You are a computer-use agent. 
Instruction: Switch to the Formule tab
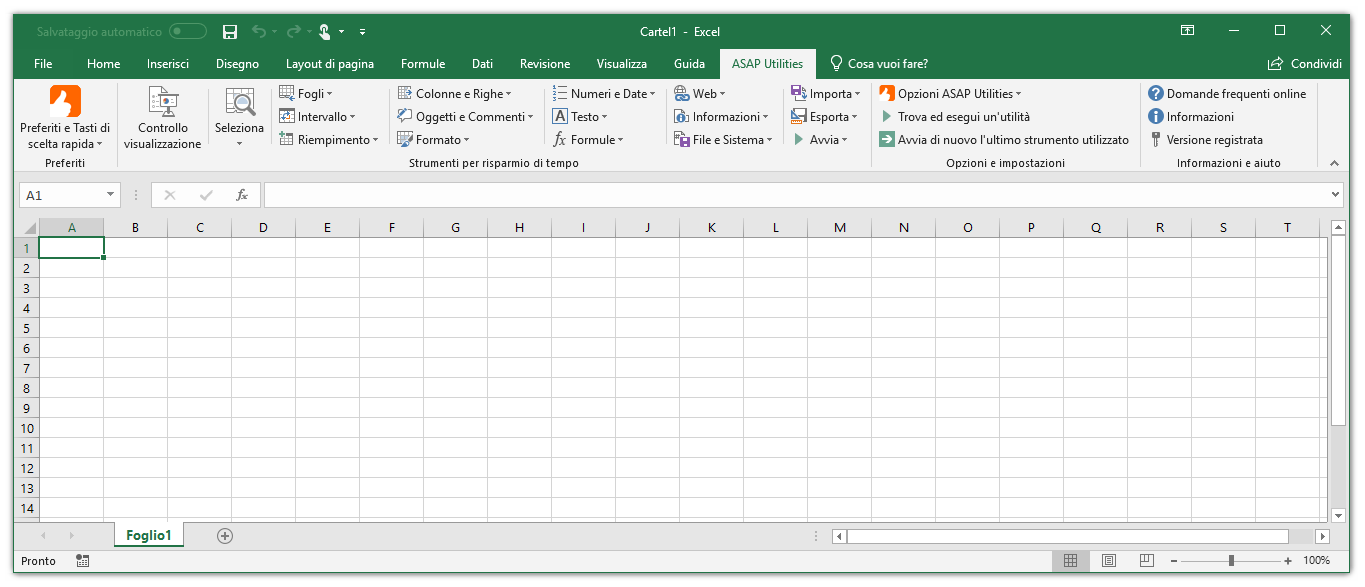pos(423,64)
